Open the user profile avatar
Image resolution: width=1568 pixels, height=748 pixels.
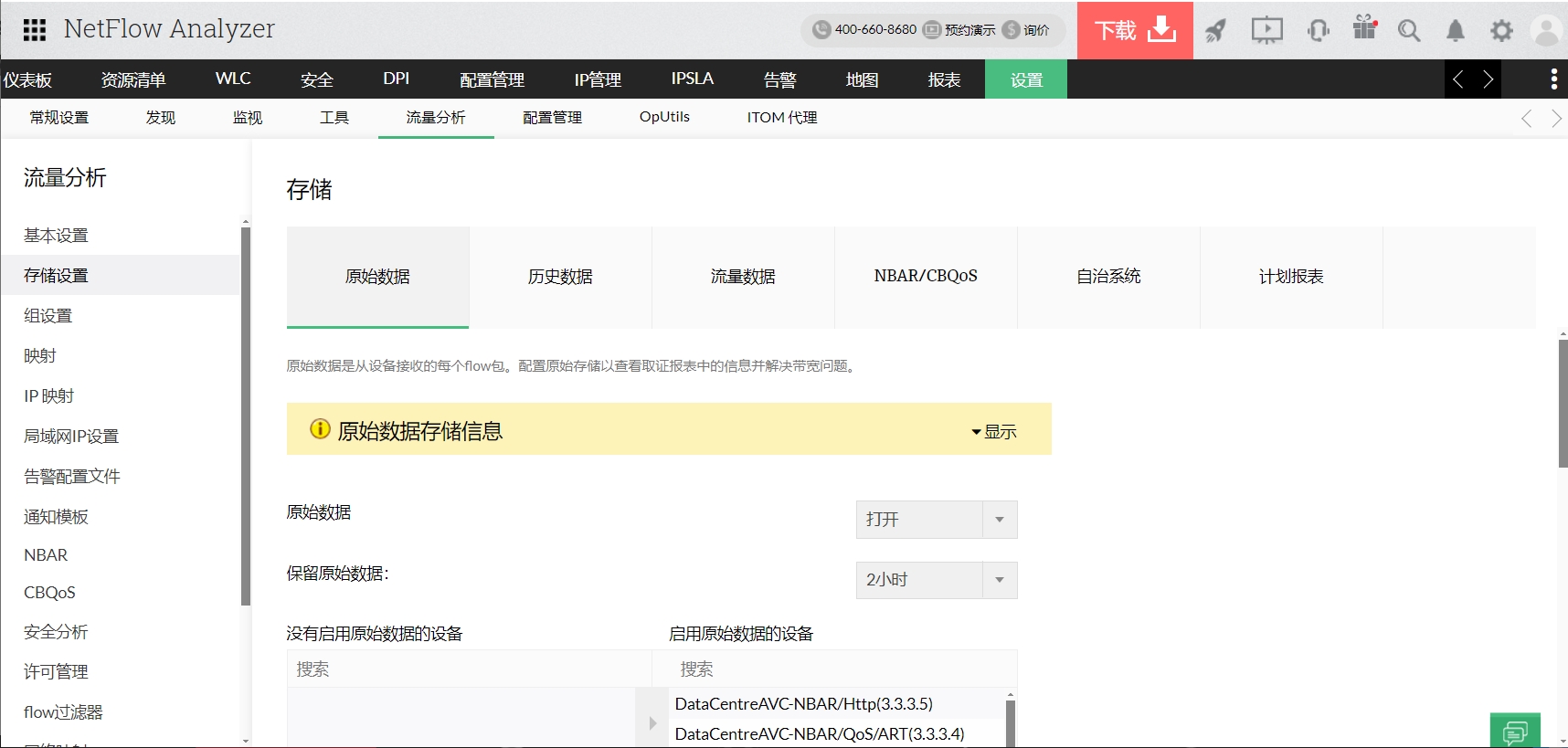(1547, 31)
